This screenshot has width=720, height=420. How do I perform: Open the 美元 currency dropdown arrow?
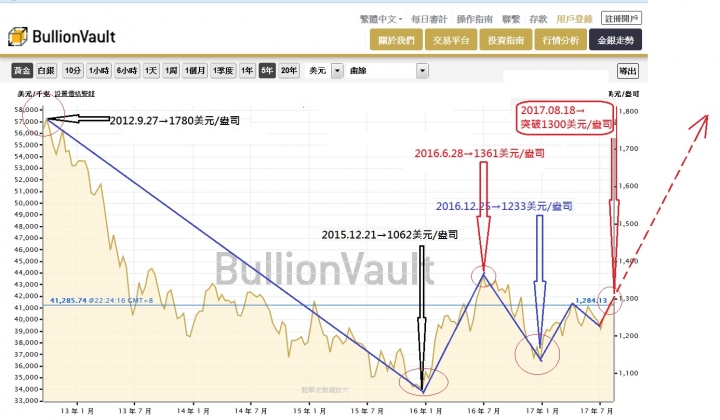click(x=337, y=71)
